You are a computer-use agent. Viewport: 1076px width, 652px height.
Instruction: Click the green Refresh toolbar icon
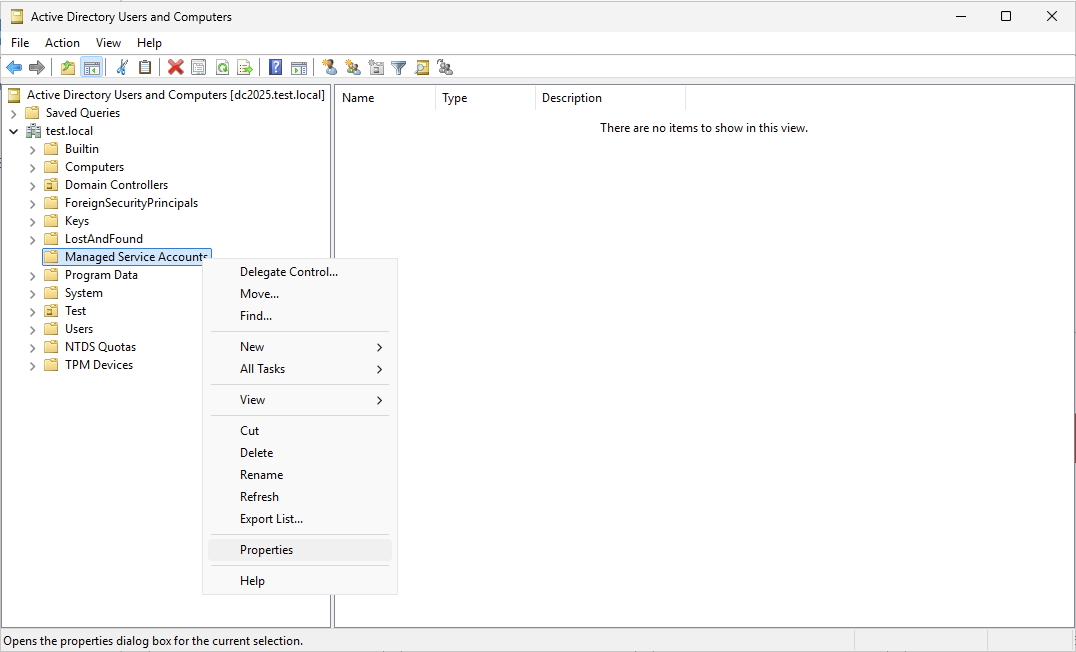[x=222, y=67]
